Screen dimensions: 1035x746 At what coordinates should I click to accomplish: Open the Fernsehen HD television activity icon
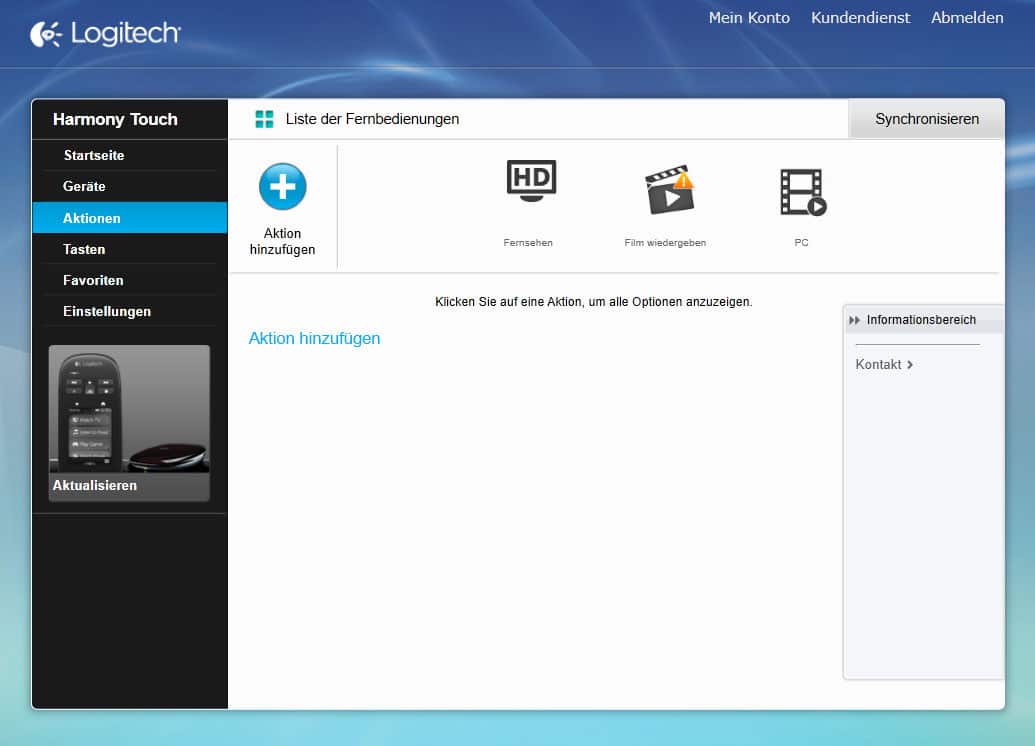(x=531, y=181)
